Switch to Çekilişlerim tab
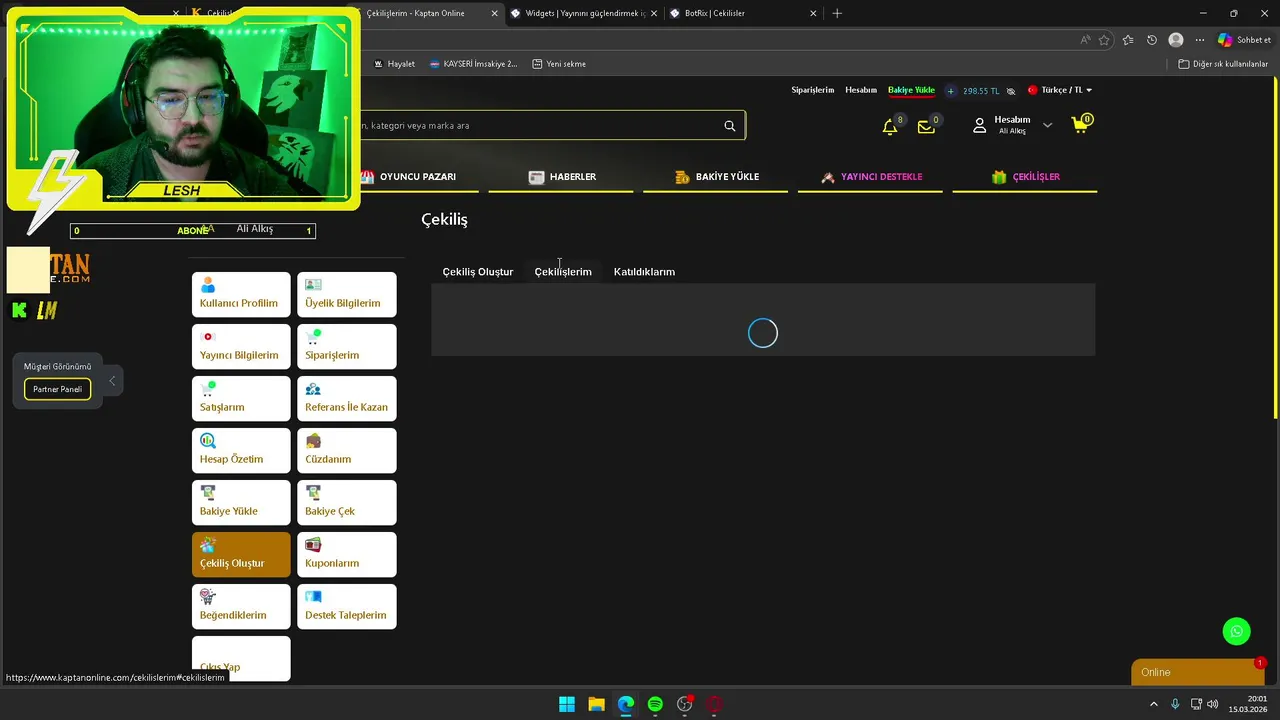The height and width of the screenshot is (720, 1280). point(563,272)
